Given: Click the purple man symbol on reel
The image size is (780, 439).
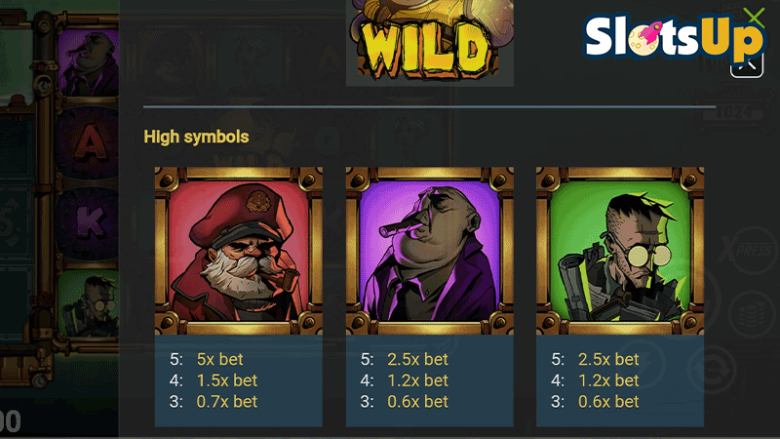Looking at the screenshot, I should (x=88, y=62).
